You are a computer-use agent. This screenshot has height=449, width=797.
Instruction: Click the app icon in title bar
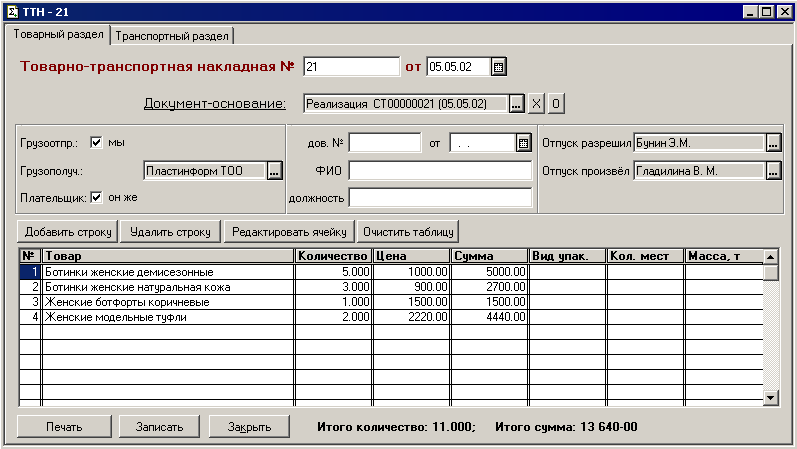coord(12,11)
